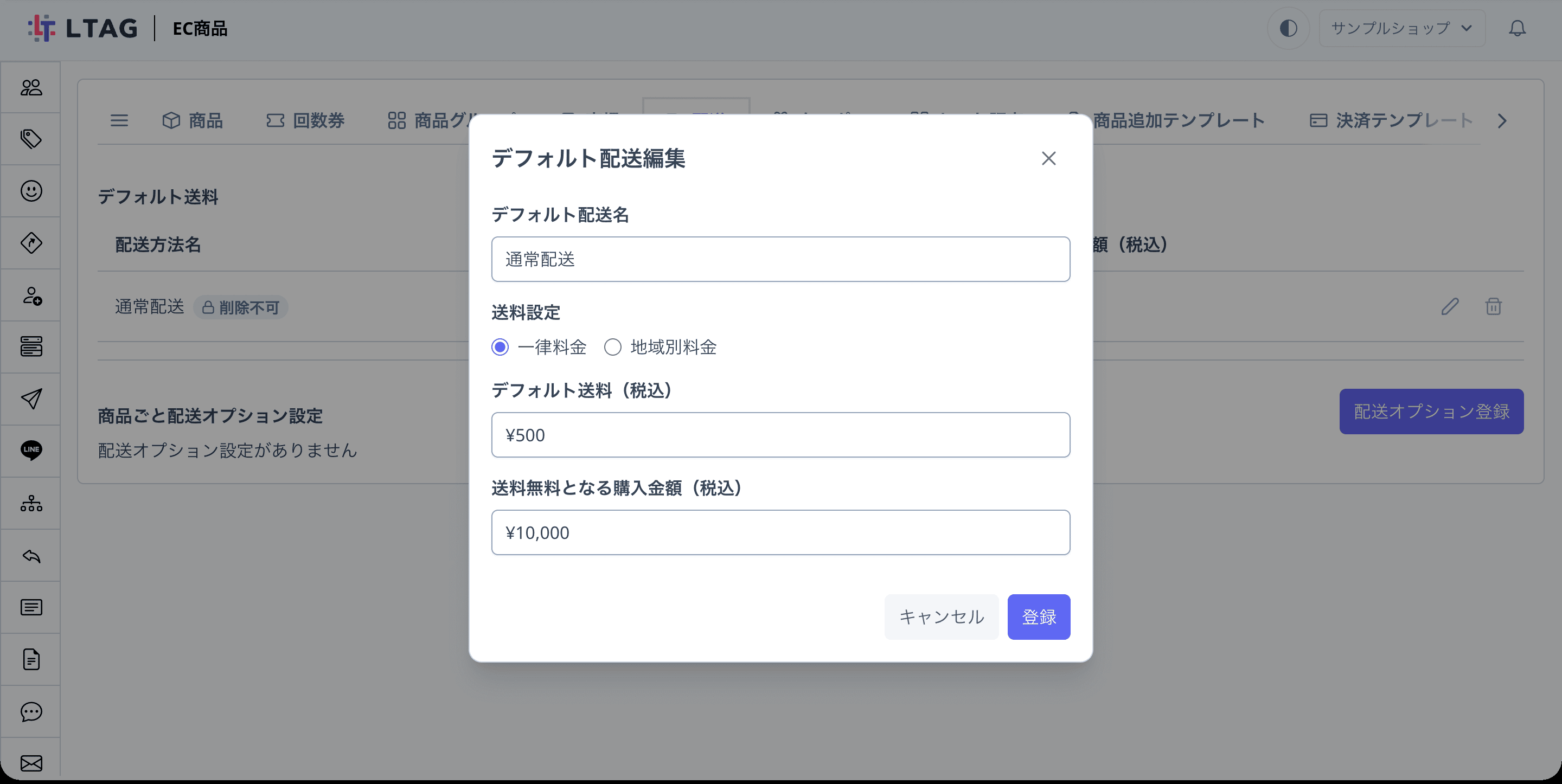This screenshot has width=1562, height=784.
Task: Switch to the 商品 tab
Action: 193,121
